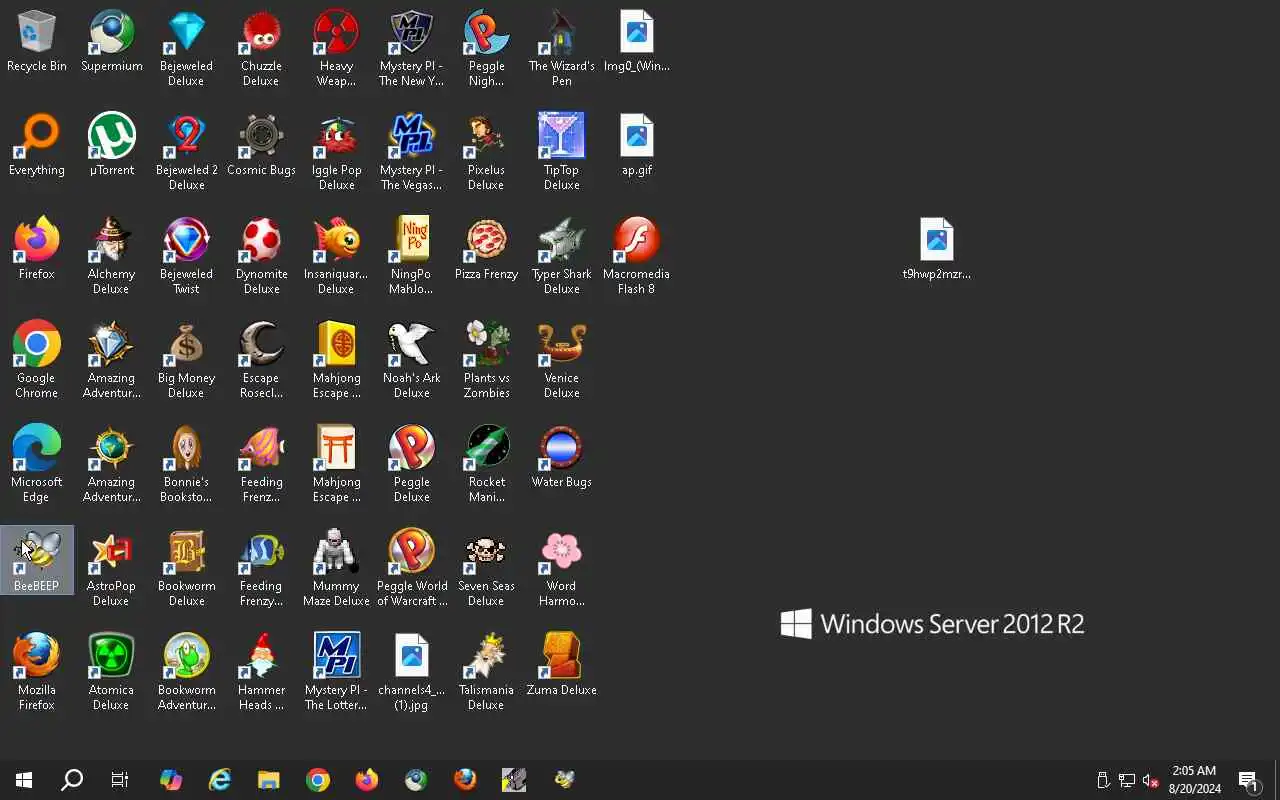Click the Insaniquarium Deluxe fish icon
Viewport: 1280px width, 800px height.
(336, 257)
